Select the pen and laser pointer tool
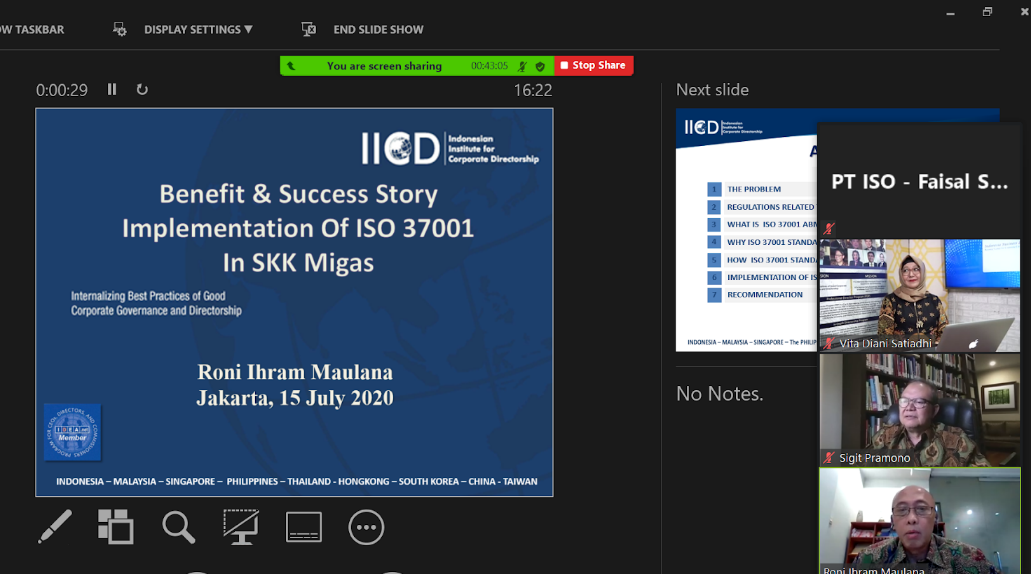The image size is (1031, 574). pos(55,526)
